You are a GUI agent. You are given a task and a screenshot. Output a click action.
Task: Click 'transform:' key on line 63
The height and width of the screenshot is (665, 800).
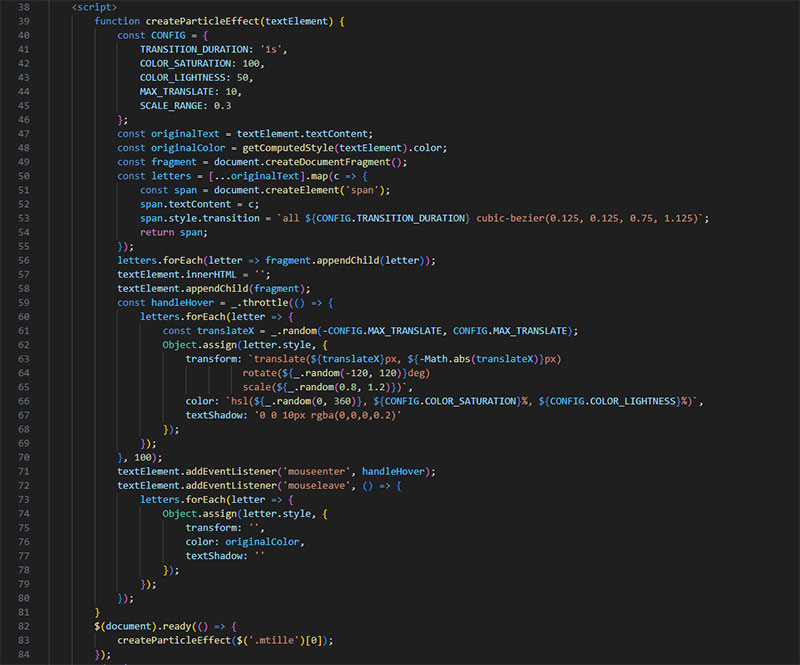(214, 359)
